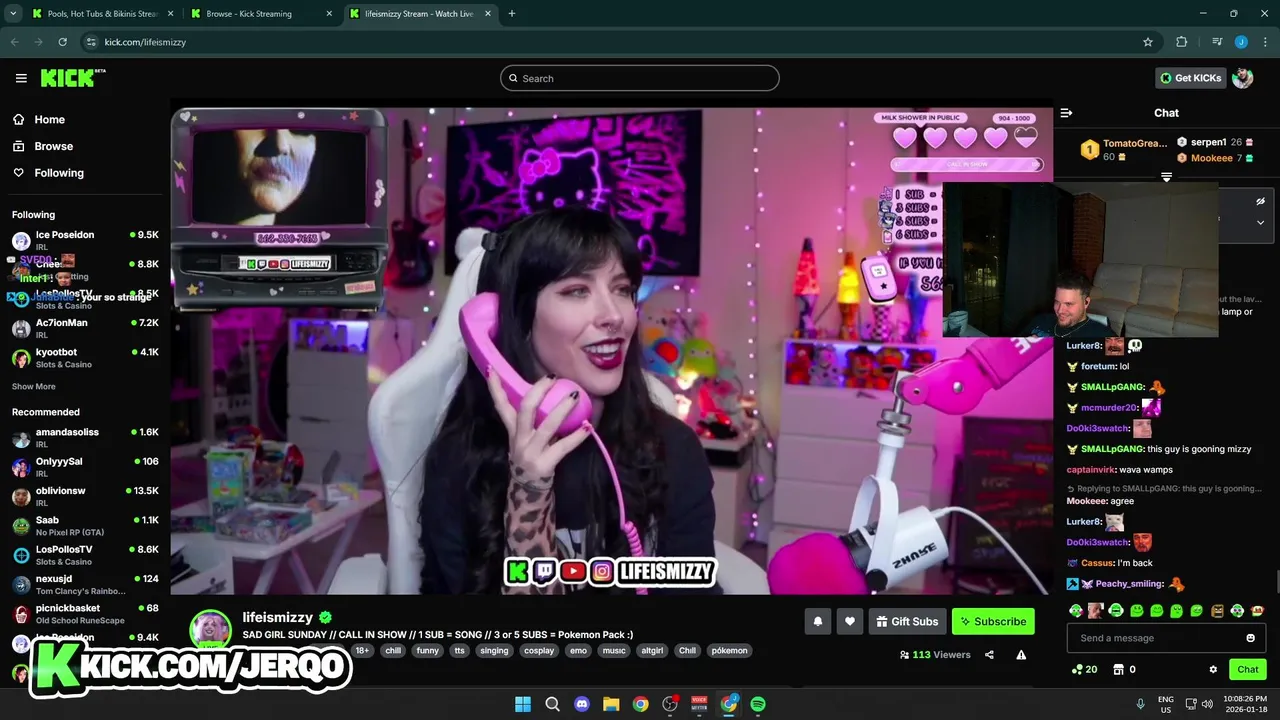
Task: Open browser extensions puzzle icon
Action: coord(1181,42)
